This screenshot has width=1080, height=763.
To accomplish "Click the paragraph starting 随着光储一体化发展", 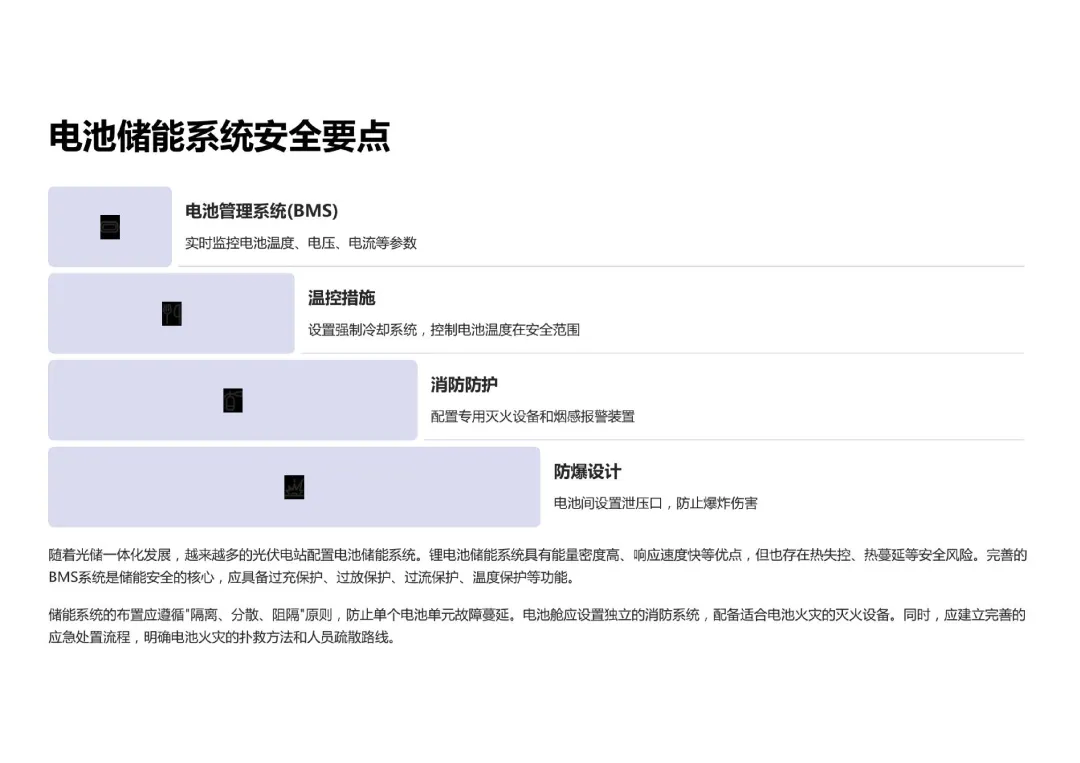I will (x=537, y=566).
